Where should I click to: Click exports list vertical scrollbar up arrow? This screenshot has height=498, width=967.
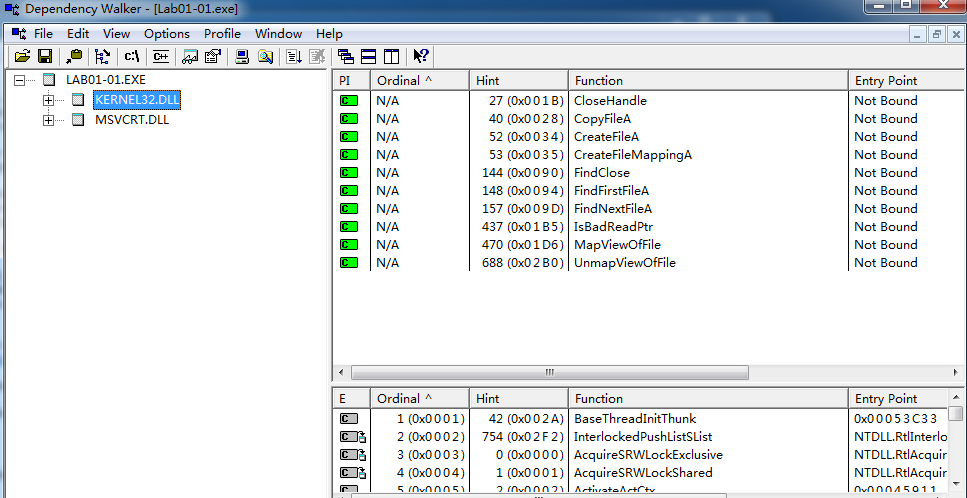[x=955, y=398]
